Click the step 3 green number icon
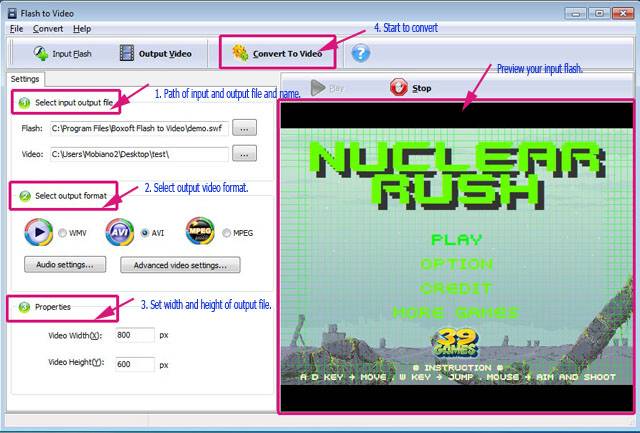Viewport: 640px width, 433px height. click(x=24, y=307)
